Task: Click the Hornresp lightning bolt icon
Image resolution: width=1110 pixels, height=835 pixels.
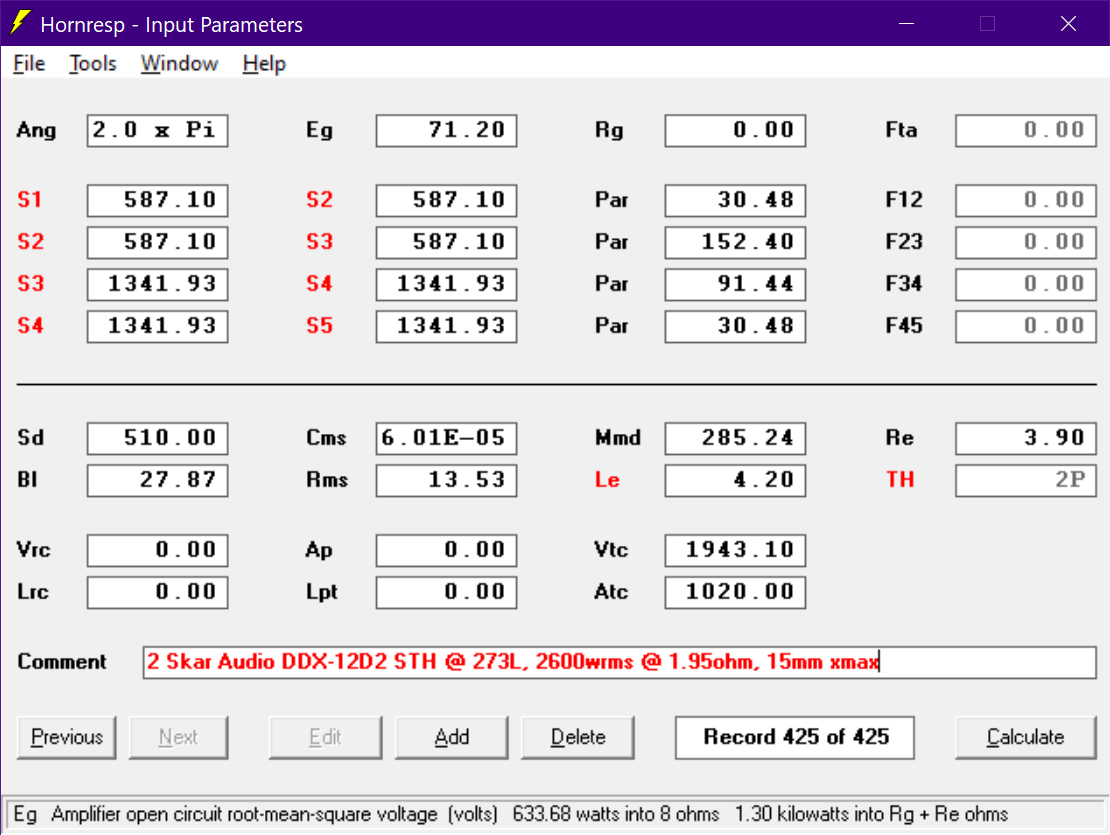Action: [21, 23]
